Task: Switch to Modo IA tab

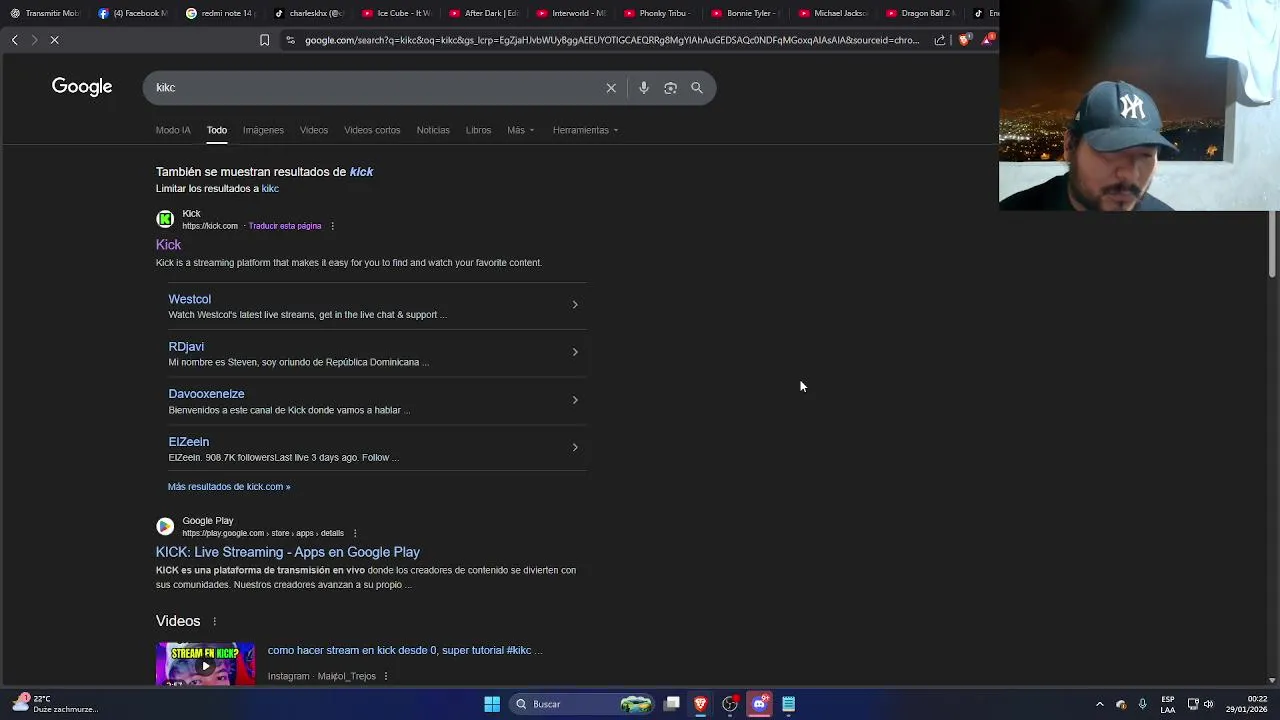Action: point(173,130)
